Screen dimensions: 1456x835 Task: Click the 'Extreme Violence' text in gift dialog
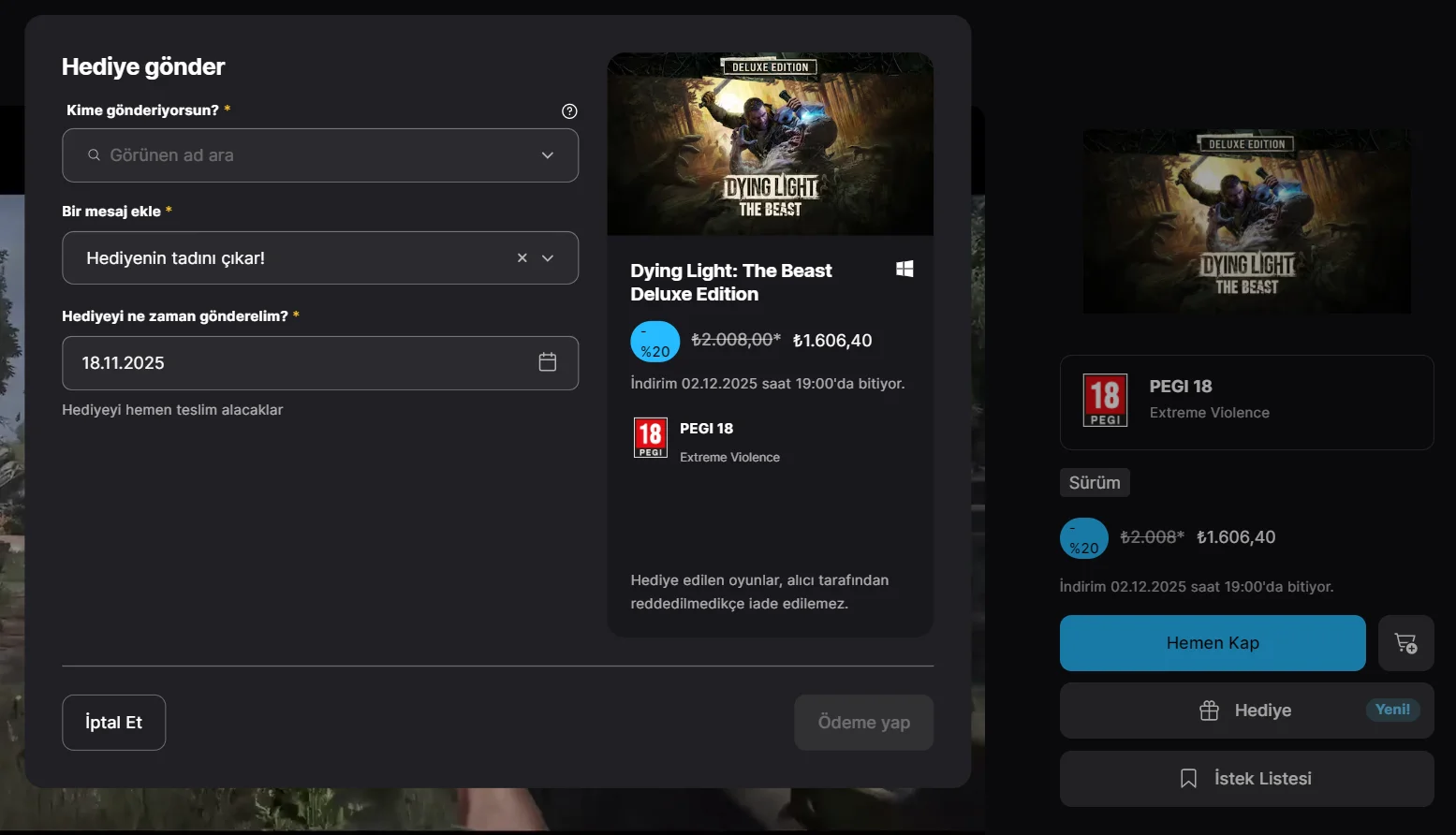tap(729, 458)
